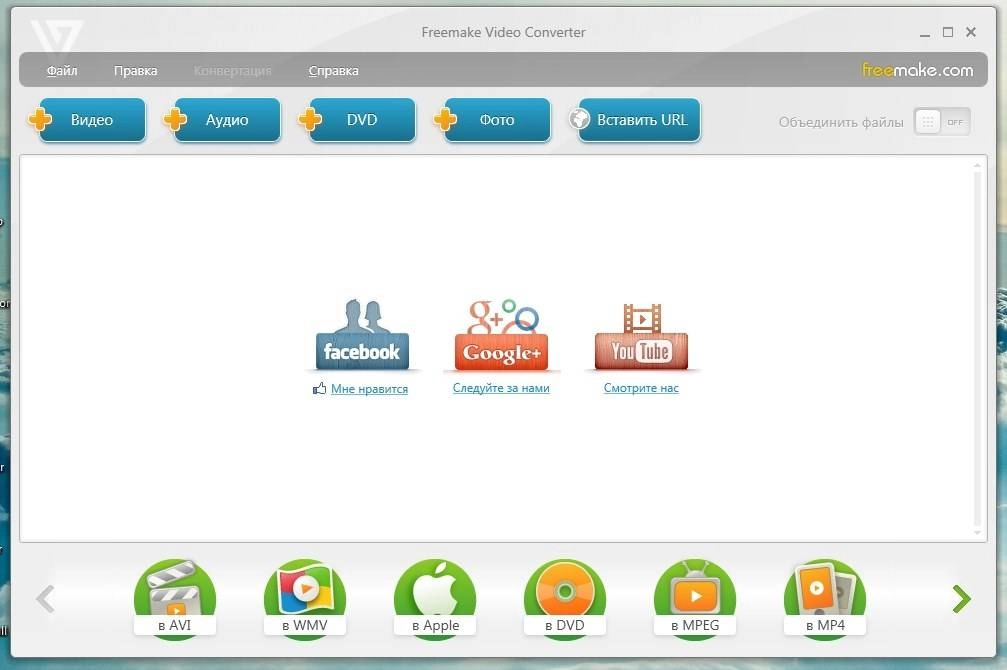Show more formats with green right arrow

pyautogui.click(x=961, y=599)
